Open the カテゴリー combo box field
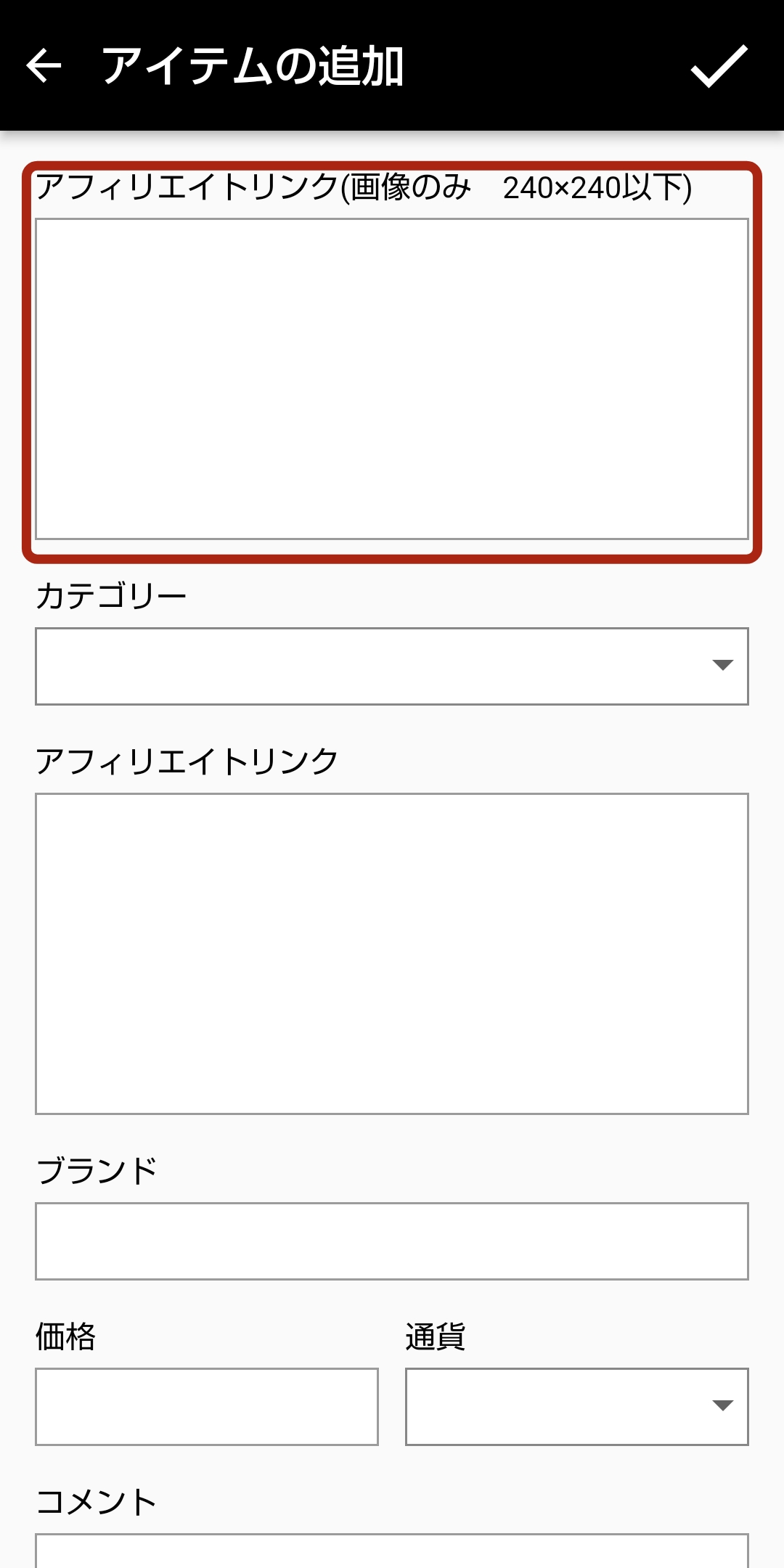Screen dimensions: 784x1568 (363, 666)
